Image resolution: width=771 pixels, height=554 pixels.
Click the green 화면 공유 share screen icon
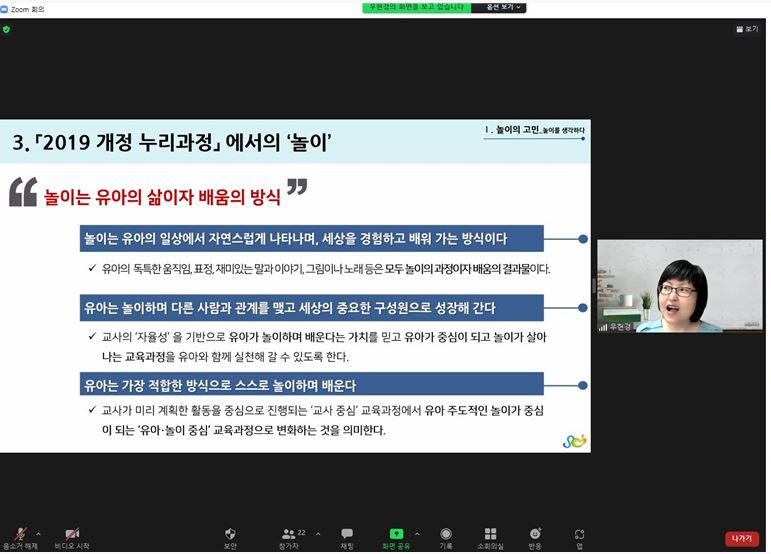[x=396, y=536]
